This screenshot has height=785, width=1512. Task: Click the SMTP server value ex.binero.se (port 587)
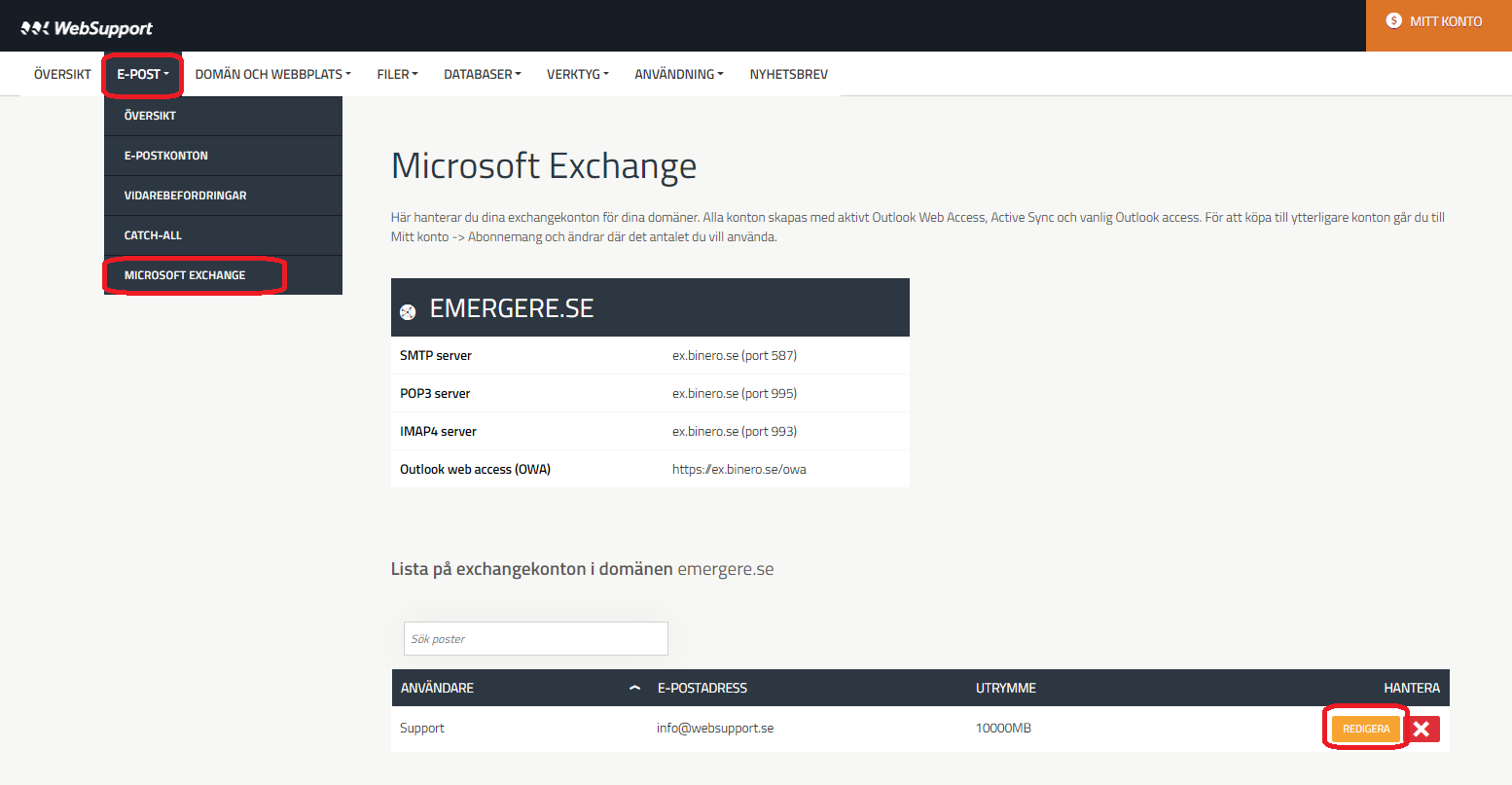[x=735, y=355]
